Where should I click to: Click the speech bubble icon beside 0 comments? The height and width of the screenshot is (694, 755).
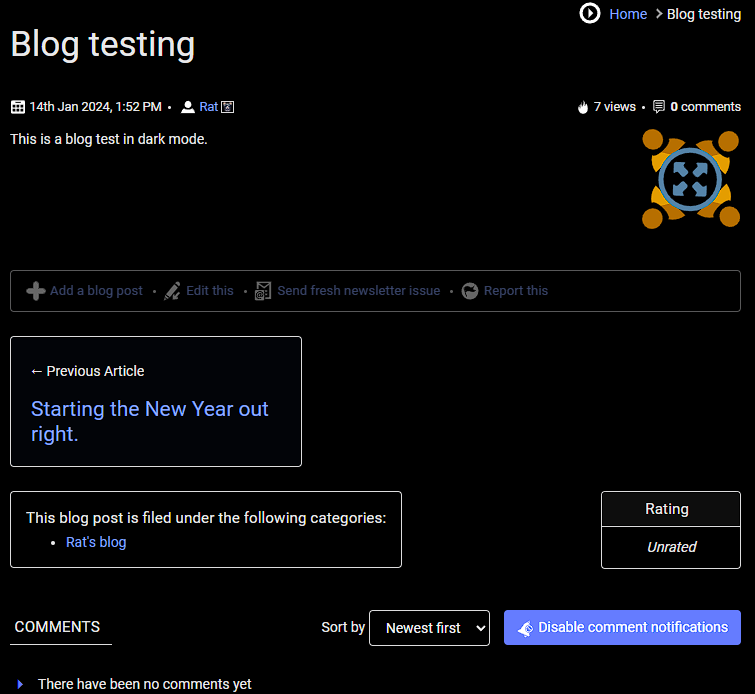(x=659, y=107)
